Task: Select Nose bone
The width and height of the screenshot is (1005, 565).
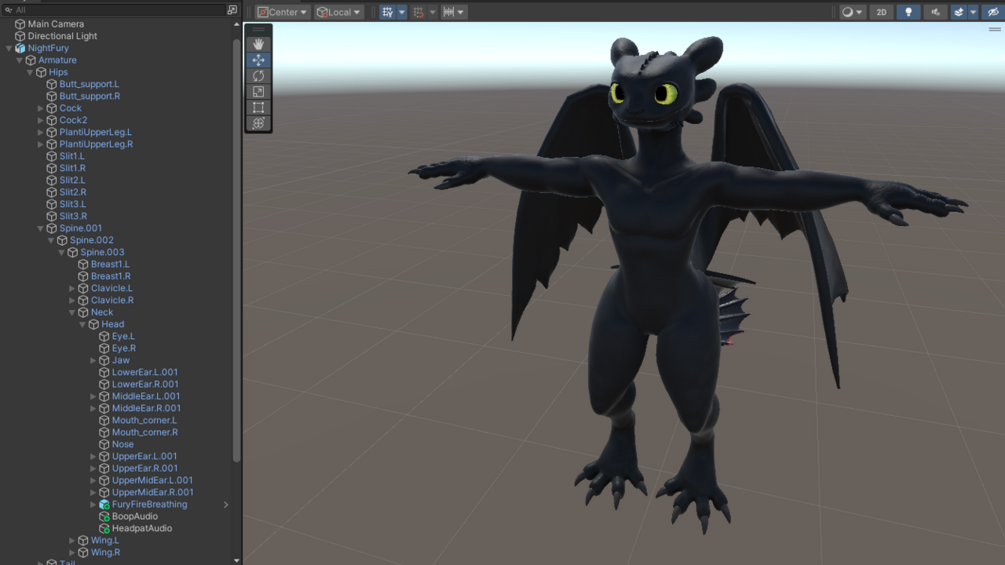Action: (x=122, y=445)
